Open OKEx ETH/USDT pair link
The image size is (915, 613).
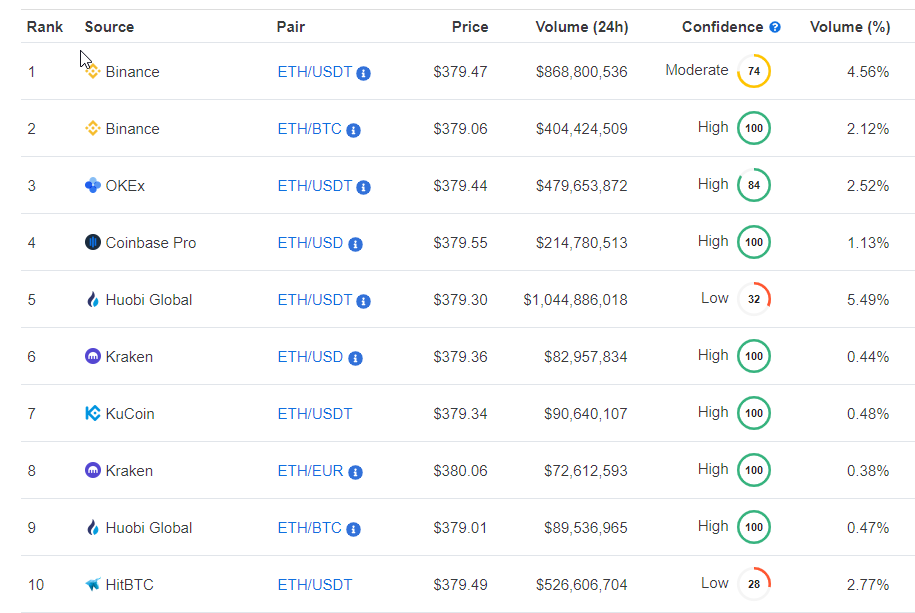point(315,186)
